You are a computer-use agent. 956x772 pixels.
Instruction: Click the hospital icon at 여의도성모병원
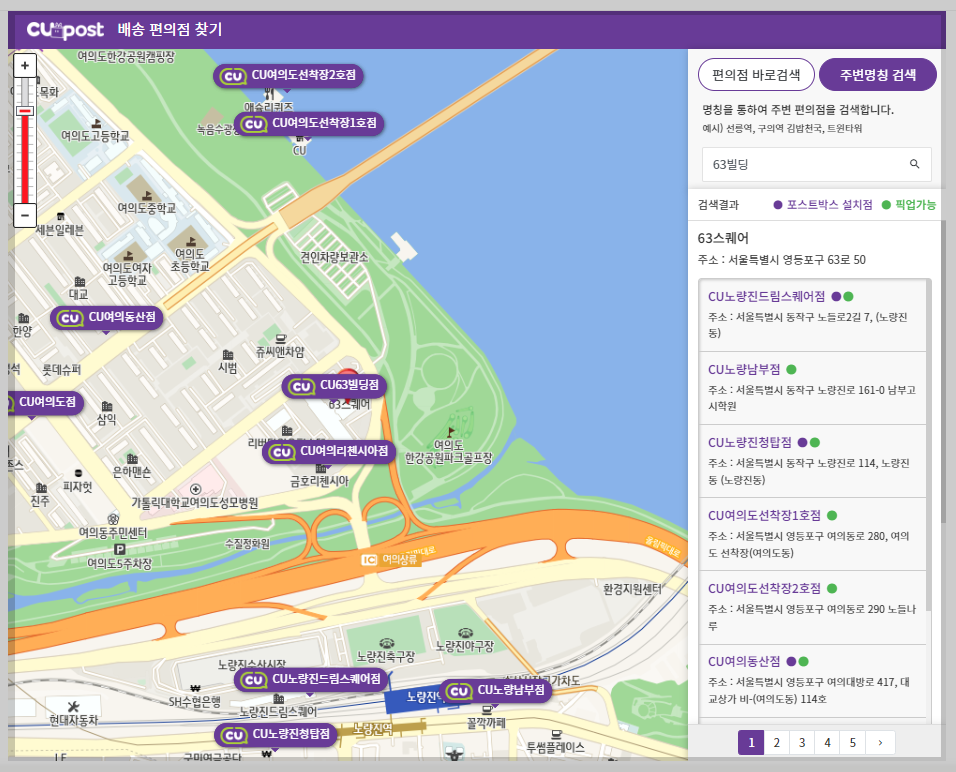click(x=196, y=489)
